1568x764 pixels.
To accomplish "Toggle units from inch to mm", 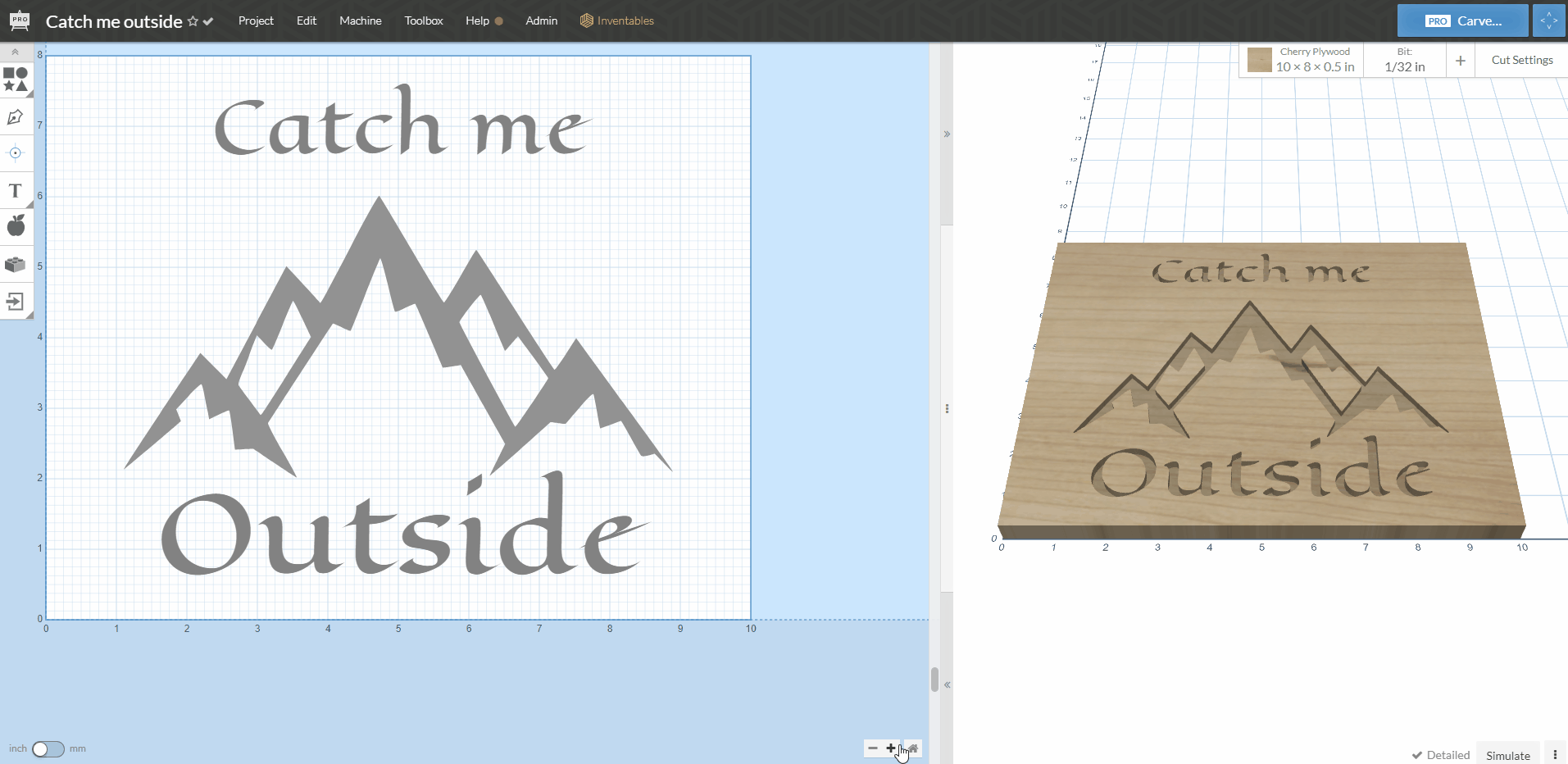I will pos(48,748).
